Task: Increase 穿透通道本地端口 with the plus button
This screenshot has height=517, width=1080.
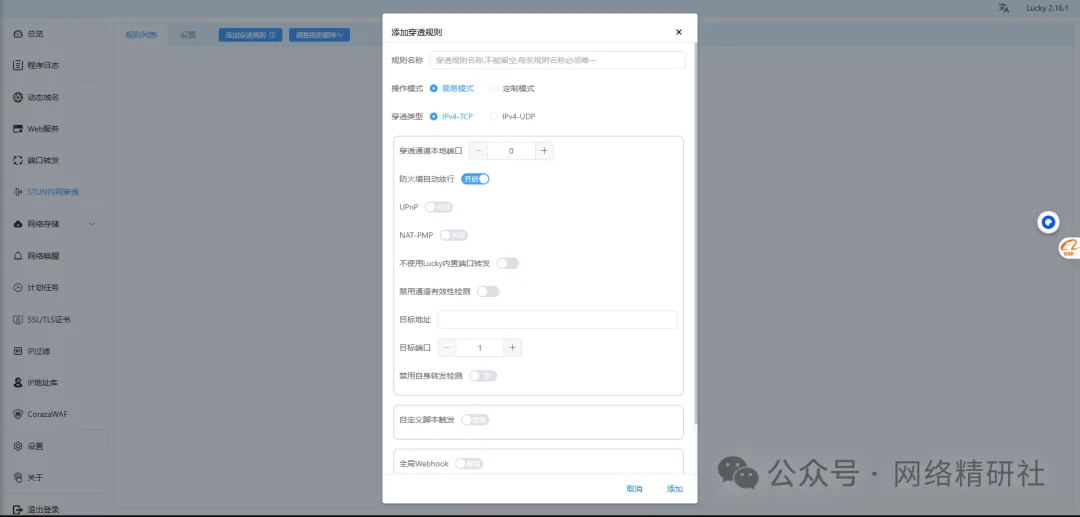Action: (x=544, y=151)
